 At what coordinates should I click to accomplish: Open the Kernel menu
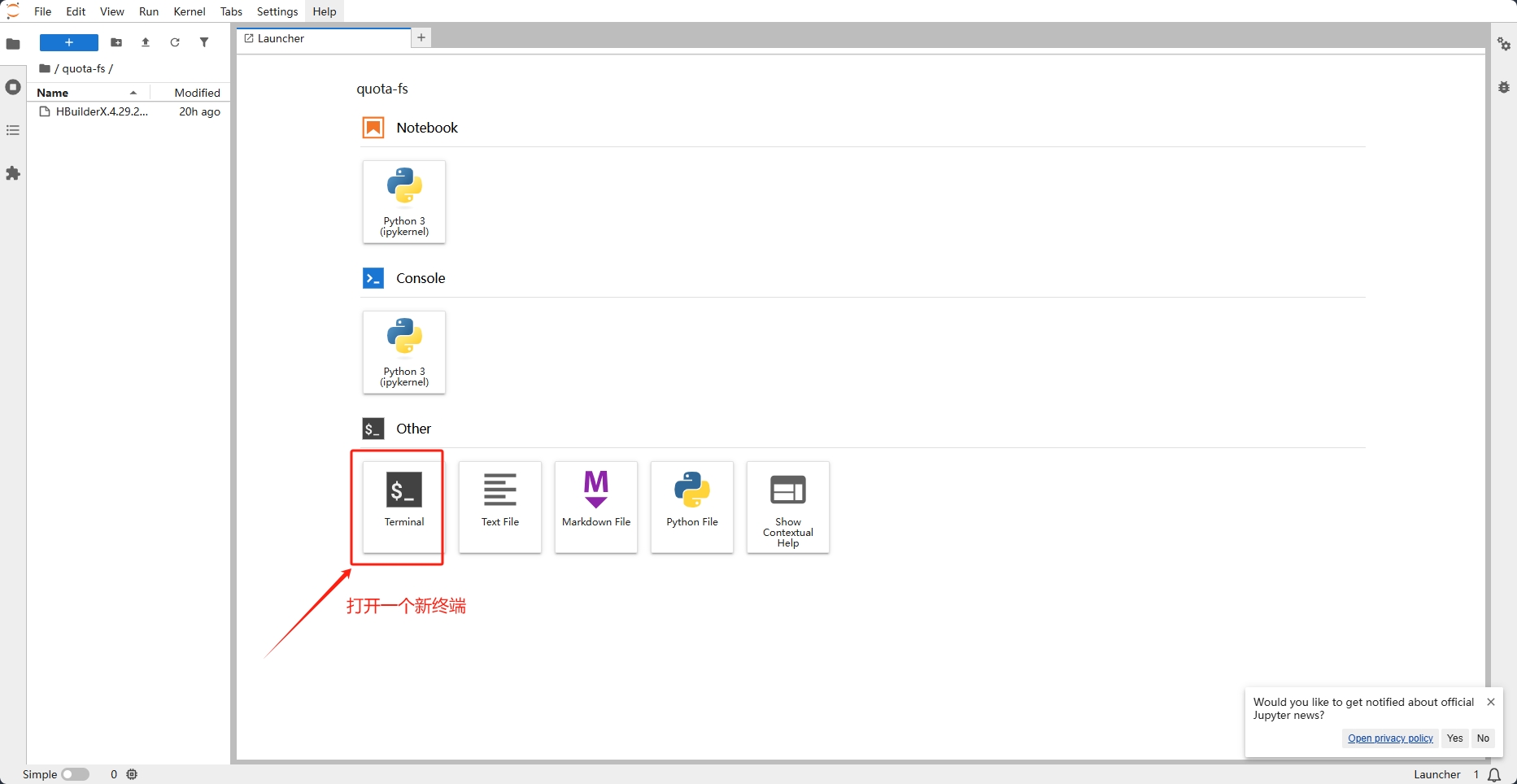pyautogui.click(x=190, y=11)
